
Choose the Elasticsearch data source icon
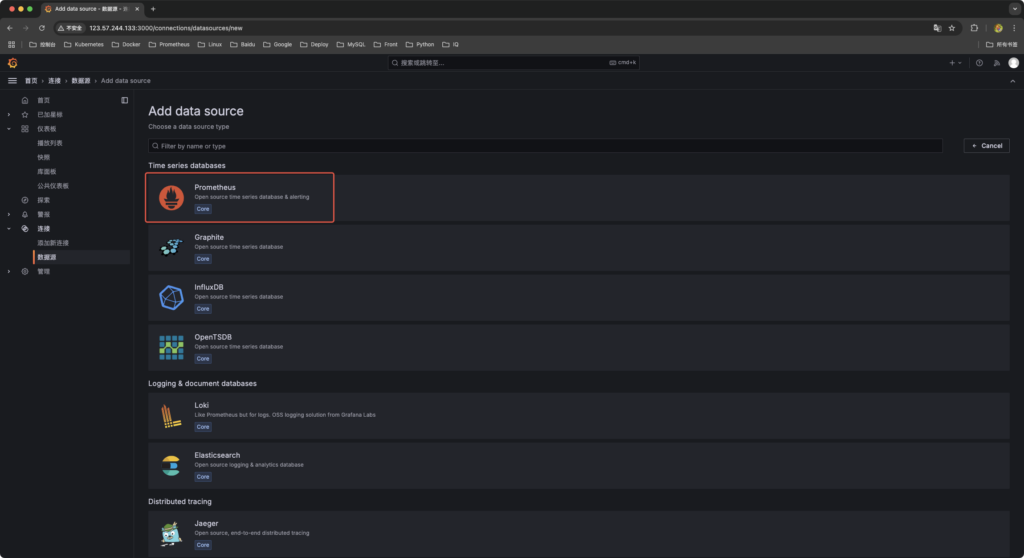[171, 465]
